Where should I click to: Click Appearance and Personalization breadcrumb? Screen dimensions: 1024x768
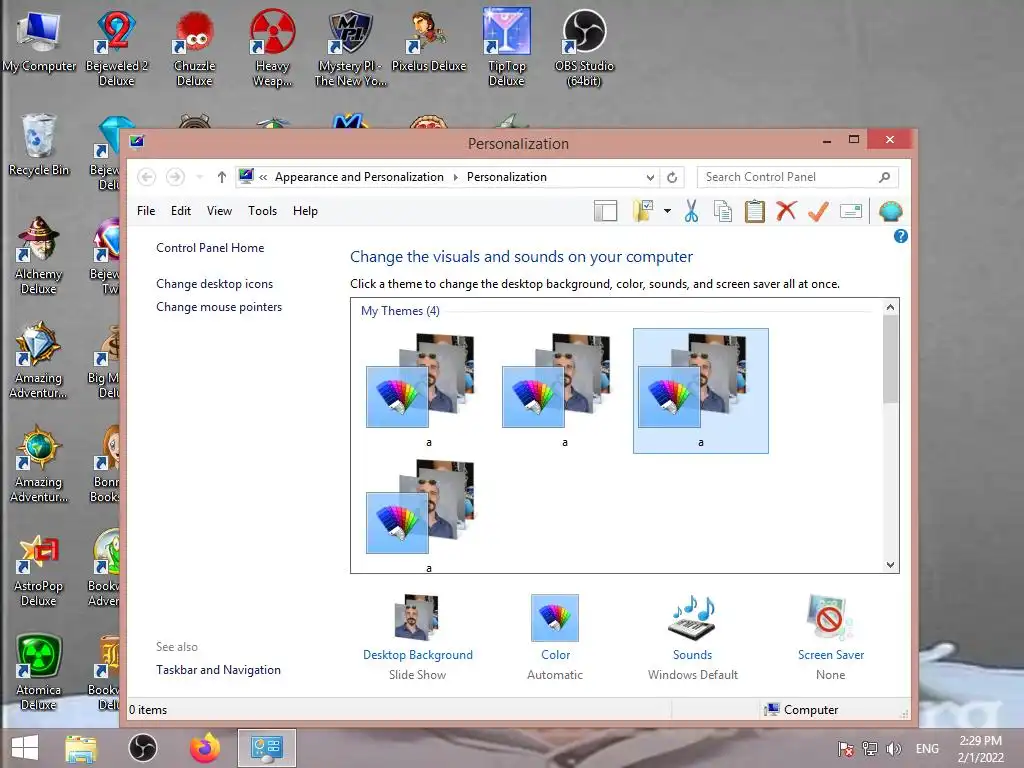[x=359, y=177]
